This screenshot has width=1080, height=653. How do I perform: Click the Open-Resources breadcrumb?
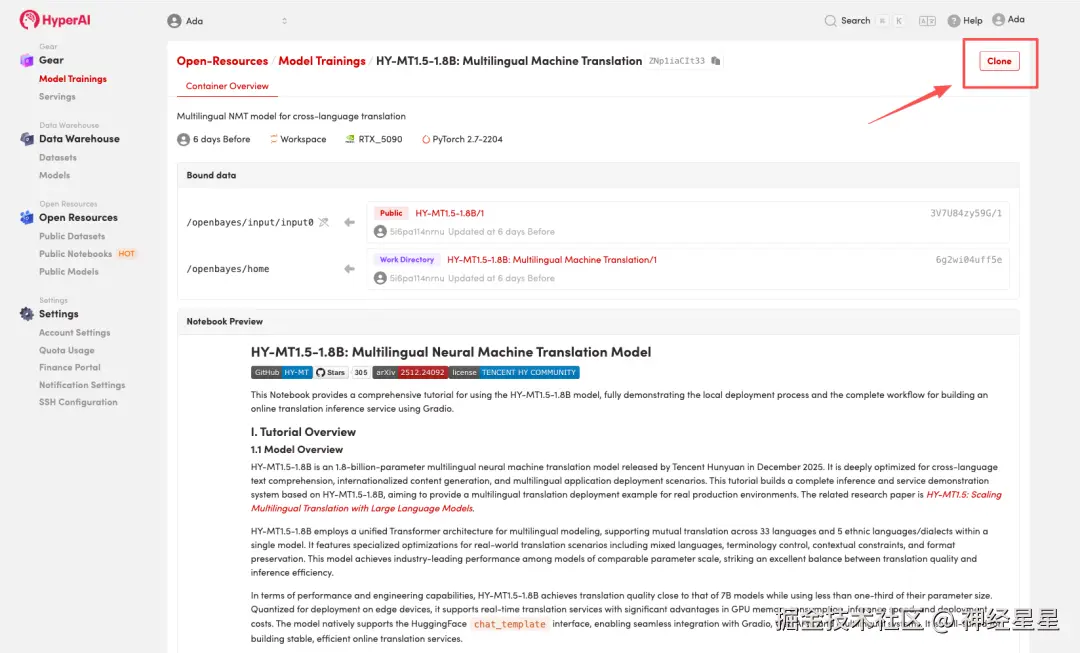point(222,61)
